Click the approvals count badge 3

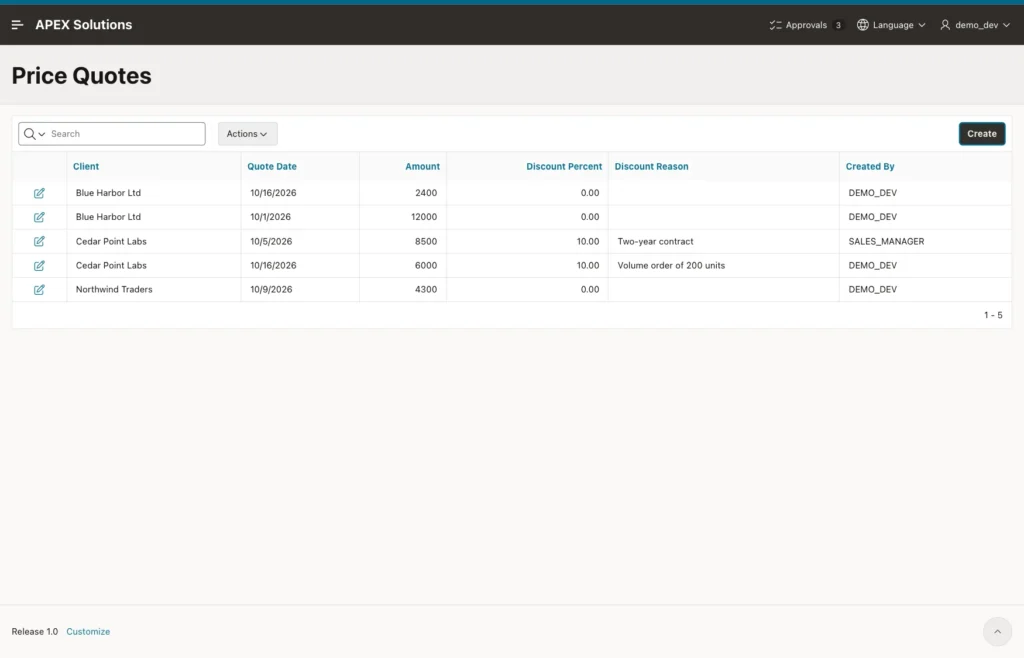[838, 25]
